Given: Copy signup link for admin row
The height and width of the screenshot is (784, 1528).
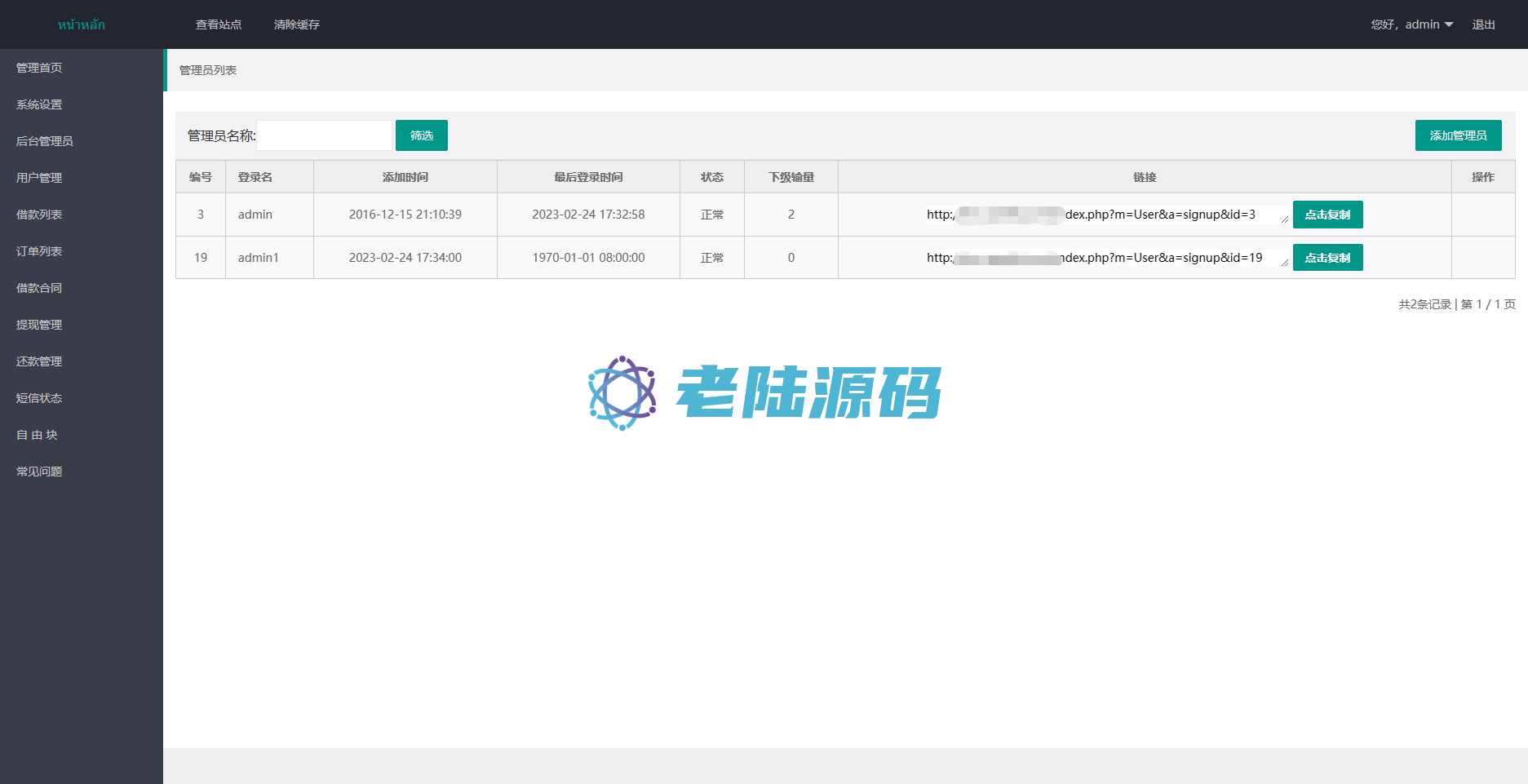Looking at the screenshot, I should pos(1328,215).
